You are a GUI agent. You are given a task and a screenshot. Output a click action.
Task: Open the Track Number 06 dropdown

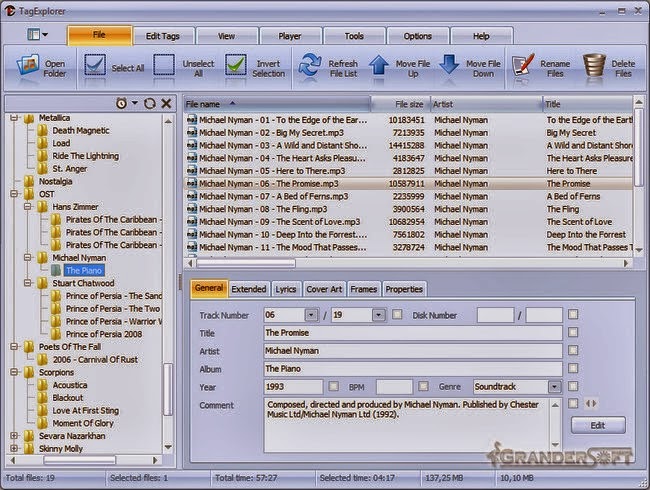[x=311, y=315]
